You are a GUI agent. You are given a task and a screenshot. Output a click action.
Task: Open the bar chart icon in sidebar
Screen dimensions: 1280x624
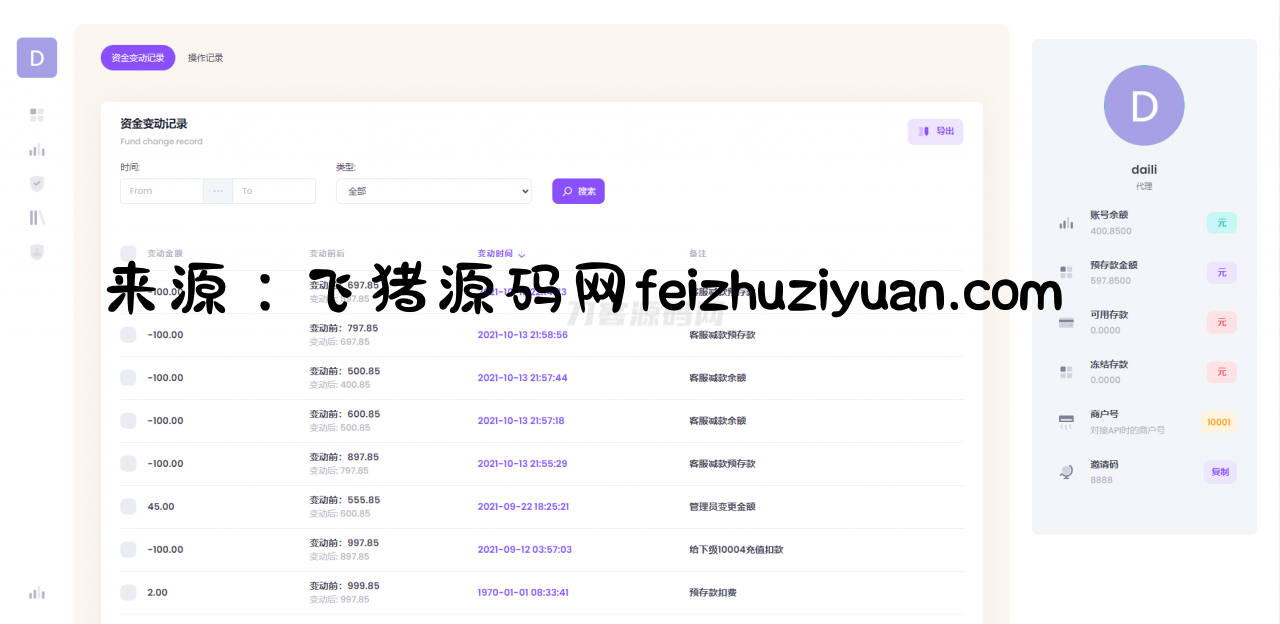(37, 150)
